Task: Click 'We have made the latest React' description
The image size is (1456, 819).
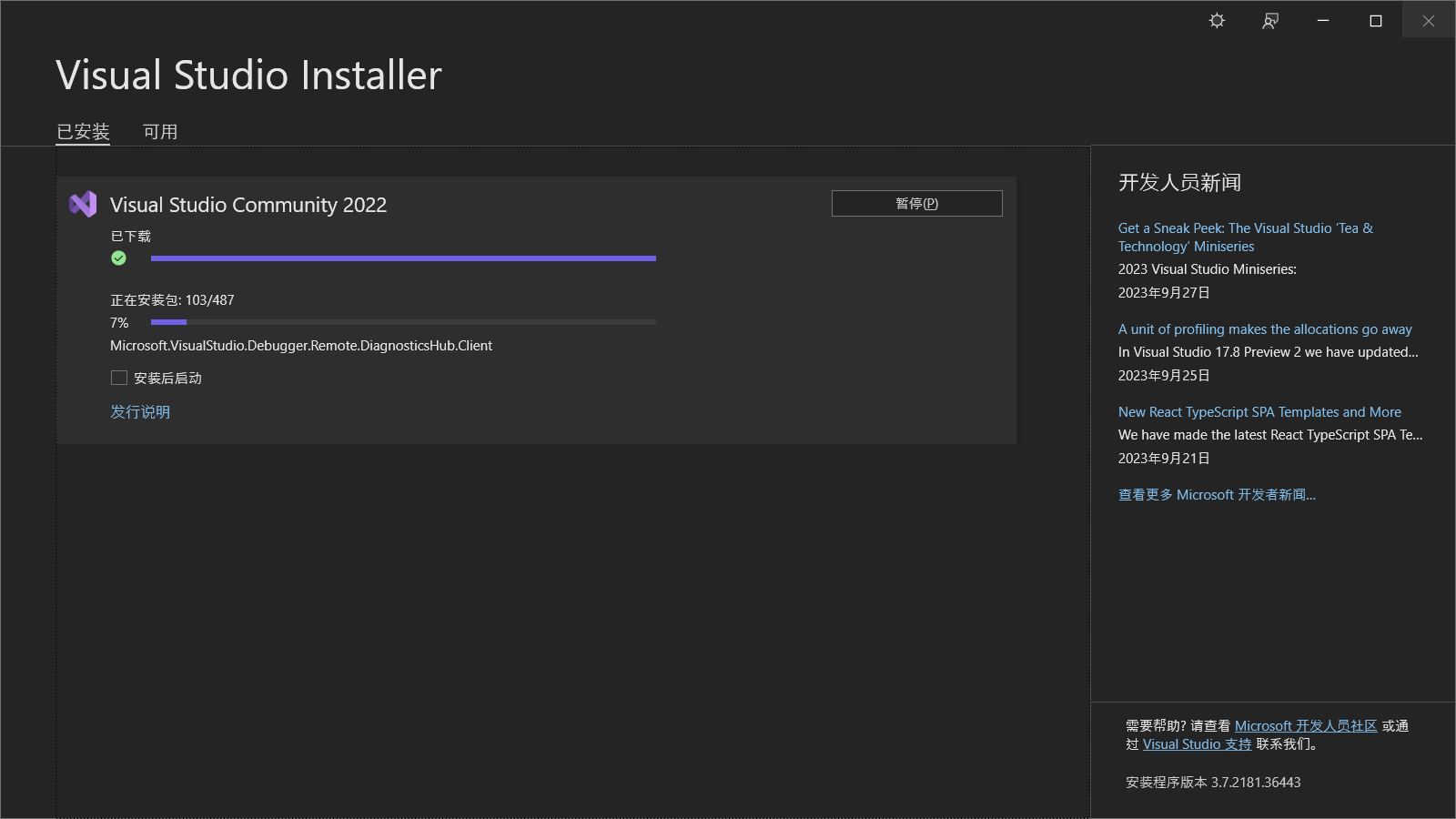Action: tap(1270, 435)
